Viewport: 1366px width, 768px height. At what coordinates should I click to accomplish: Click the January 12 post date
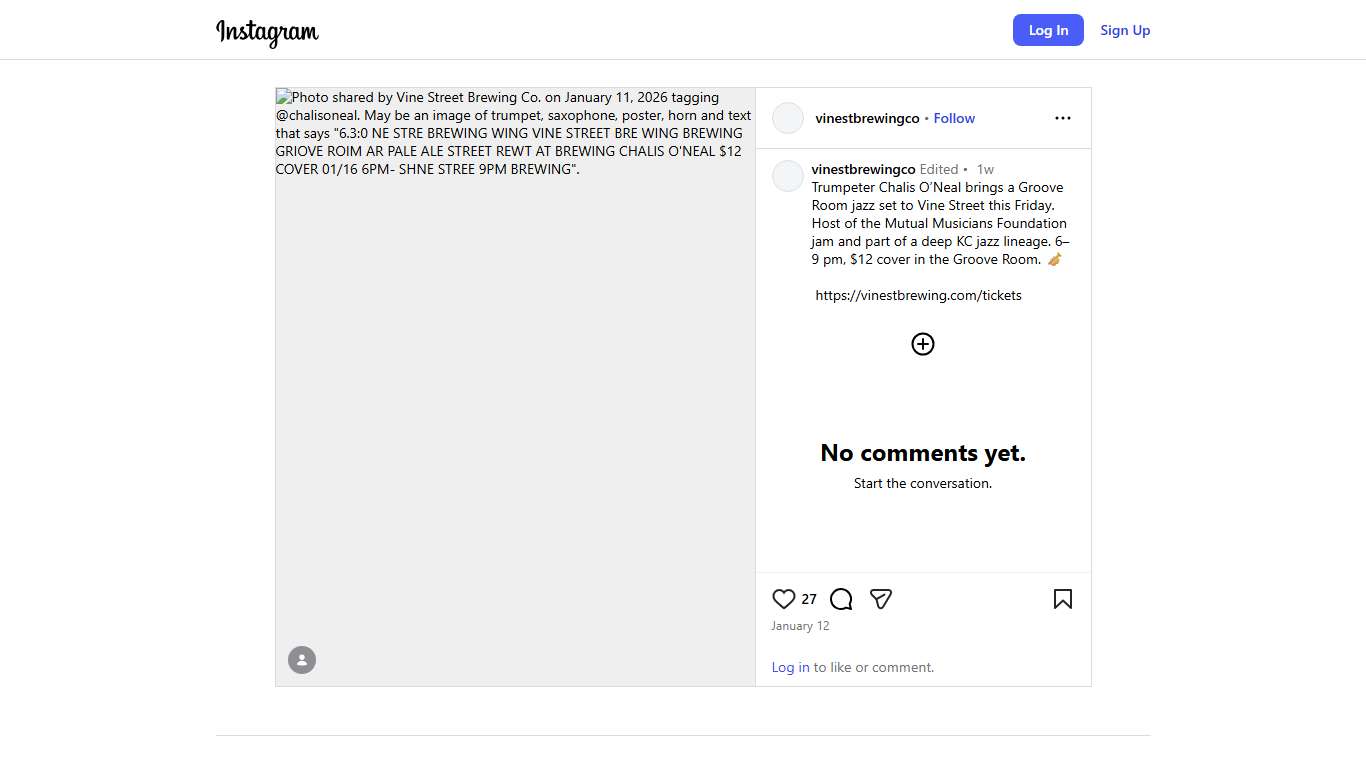(x=800, y=626)
